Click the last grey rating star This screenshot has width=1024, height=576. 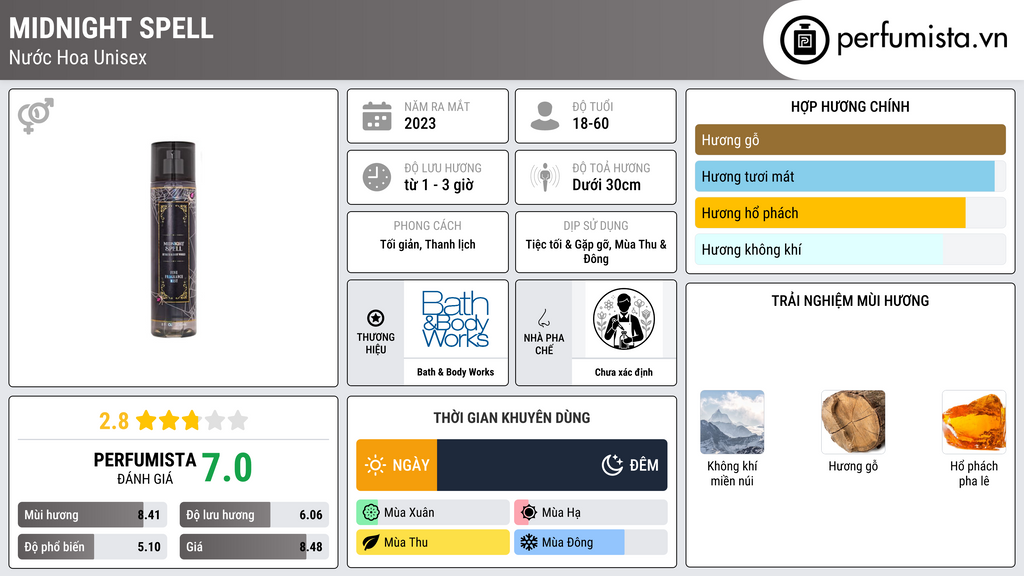pos(238,420)
